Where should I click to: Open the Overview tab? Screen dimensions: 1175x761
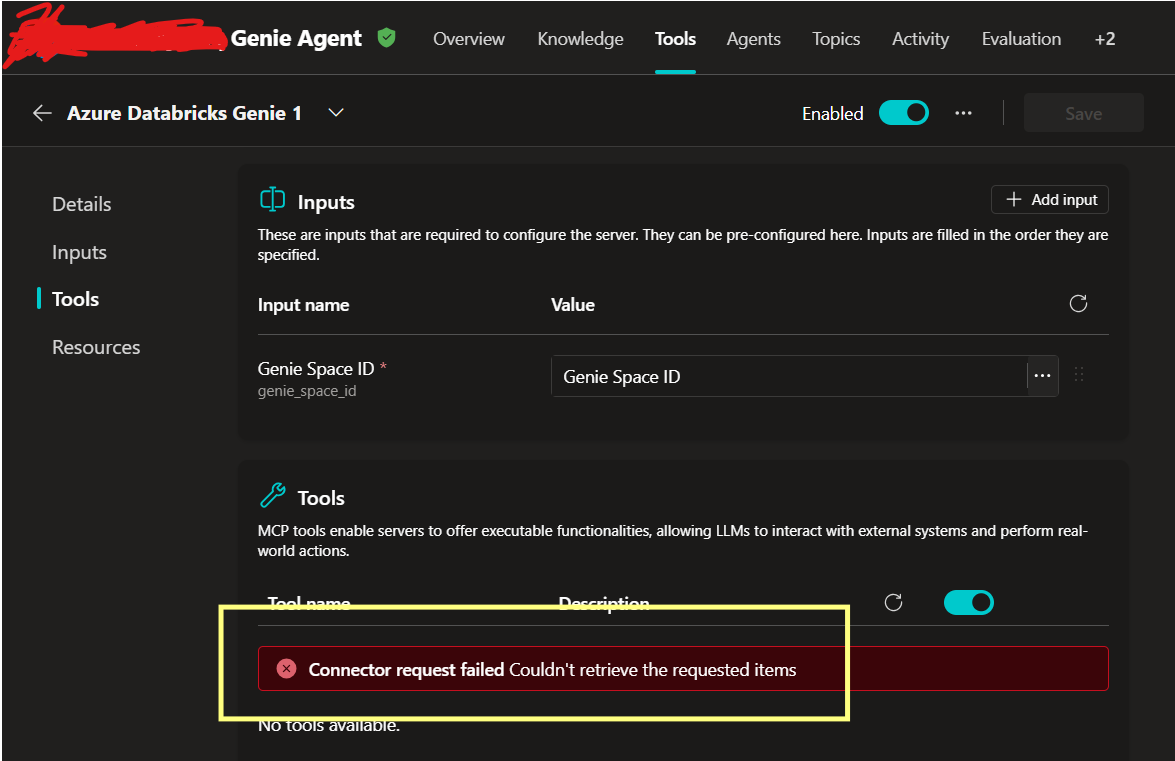coord(468,39)
